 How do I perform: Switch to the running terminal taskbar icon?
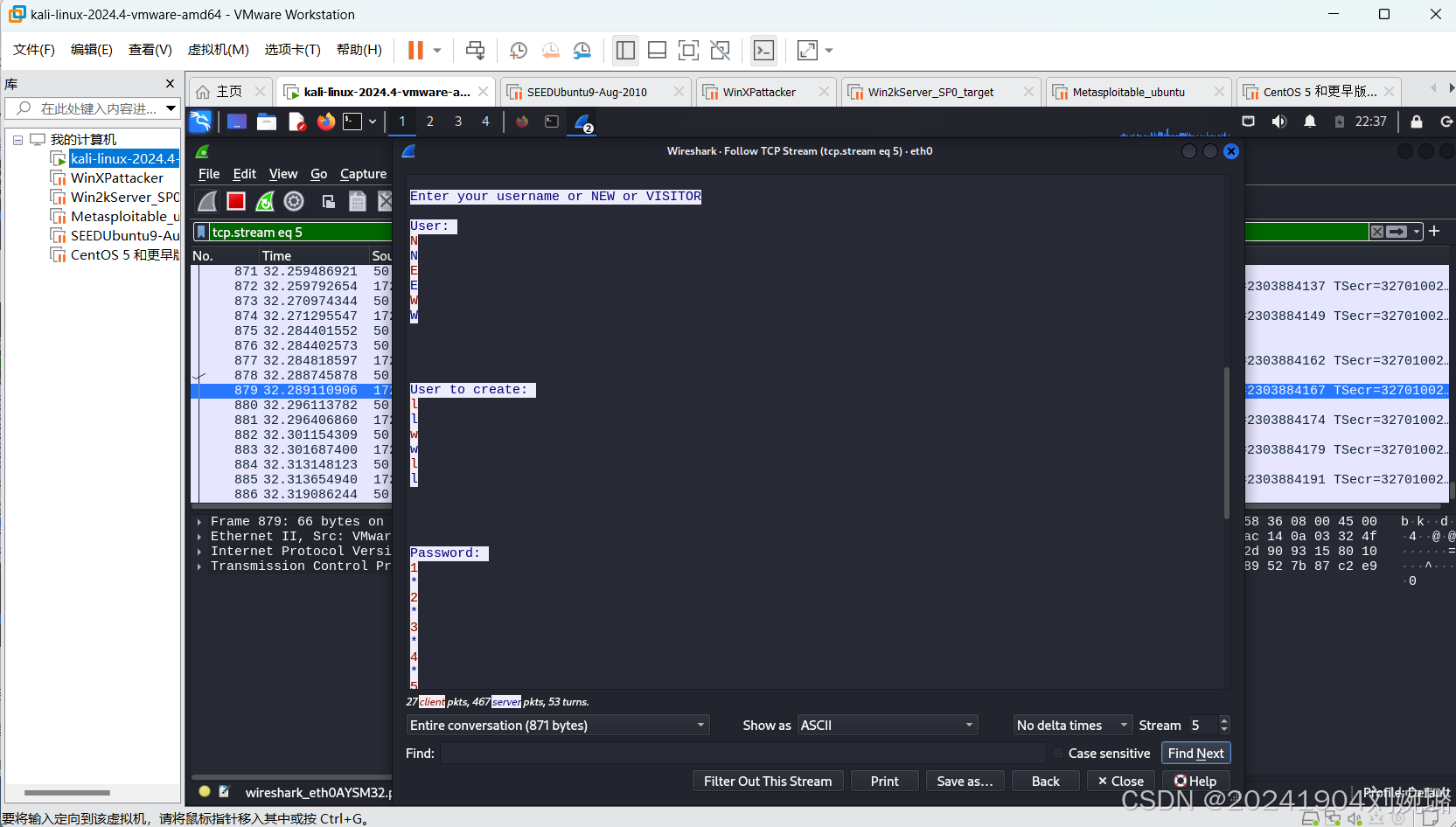(552, 122)
